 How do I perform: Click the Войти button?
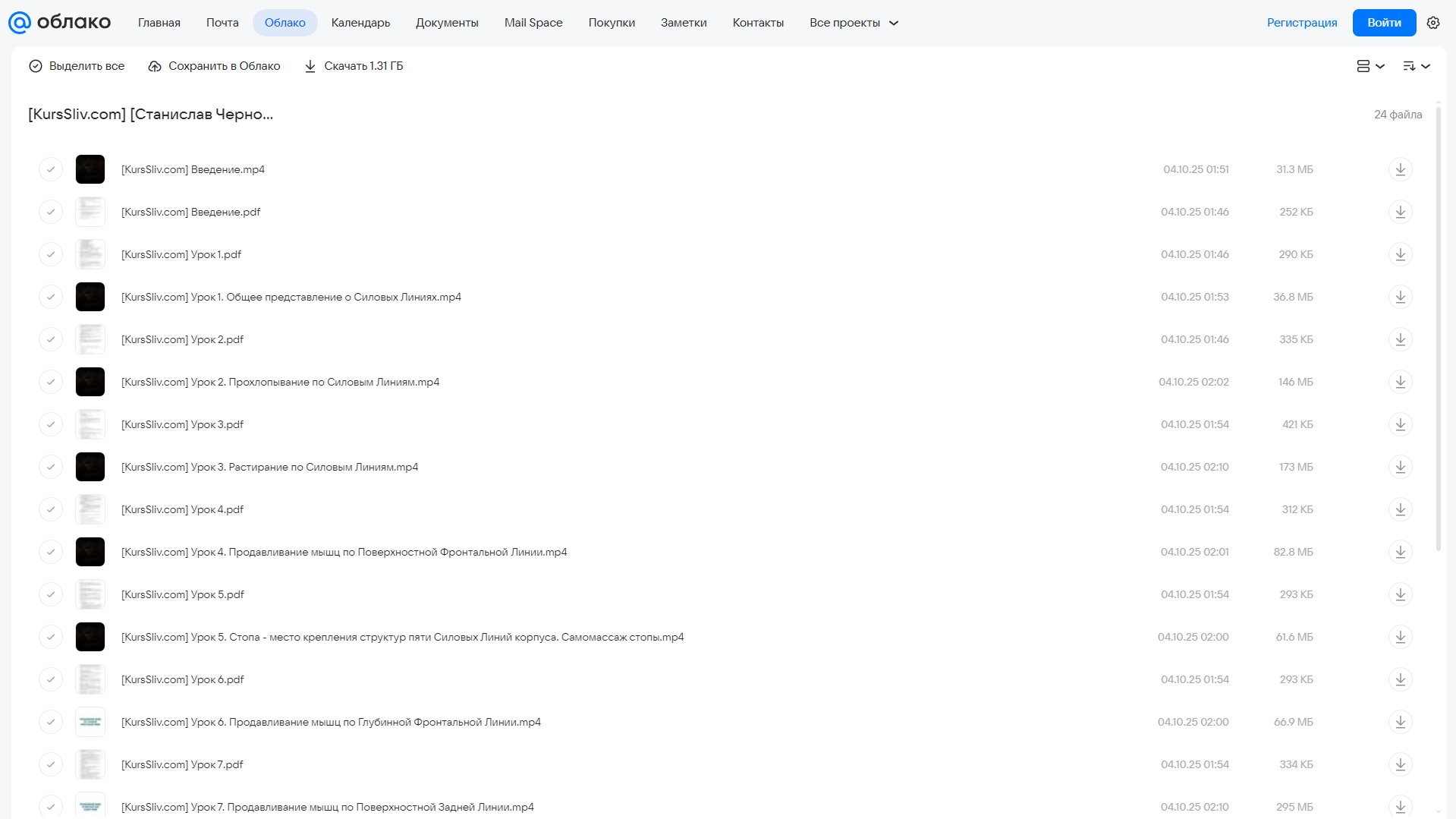pyautogui.click(x=1384, y=23)
